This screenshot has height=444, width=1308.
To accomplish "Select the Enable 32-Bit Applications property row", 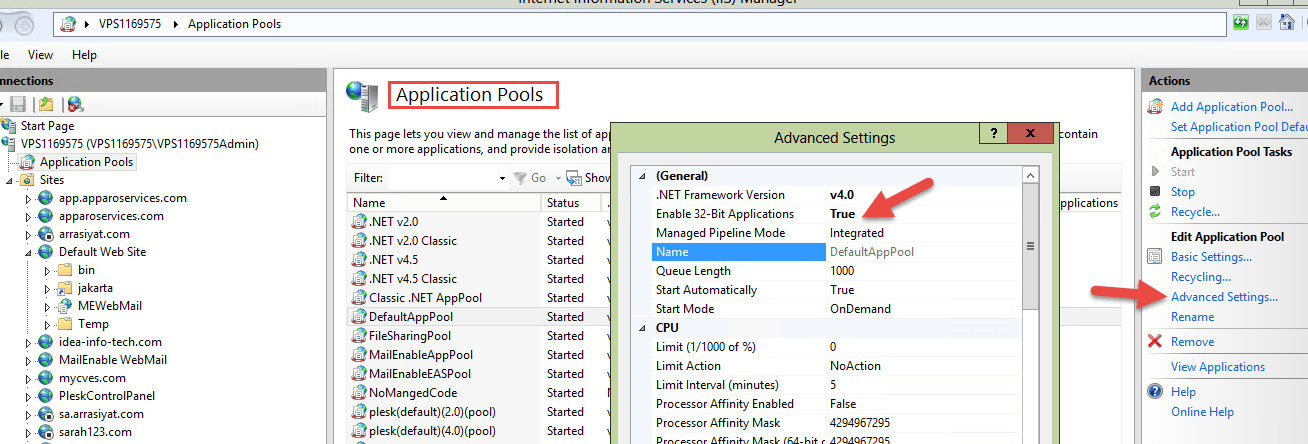I will (836, 214).
